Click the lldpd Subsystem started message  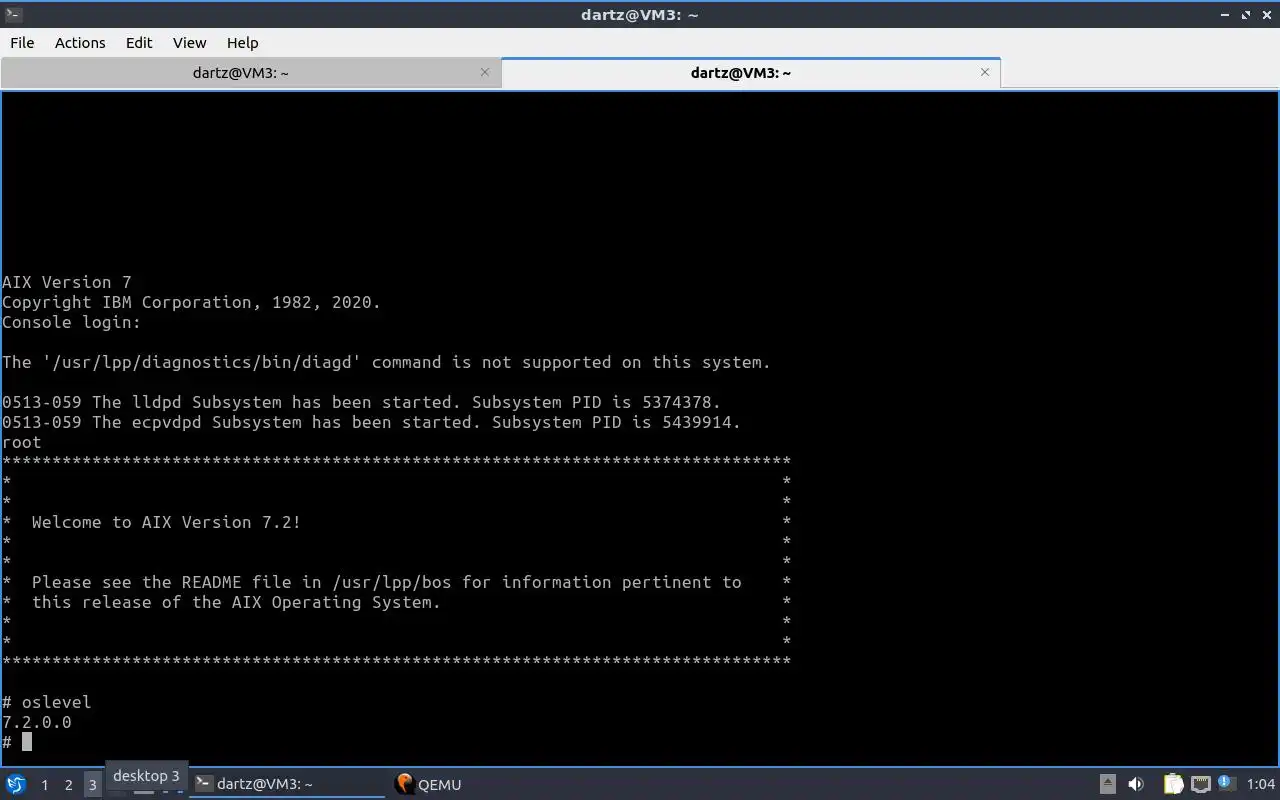(x=361, y=402)
